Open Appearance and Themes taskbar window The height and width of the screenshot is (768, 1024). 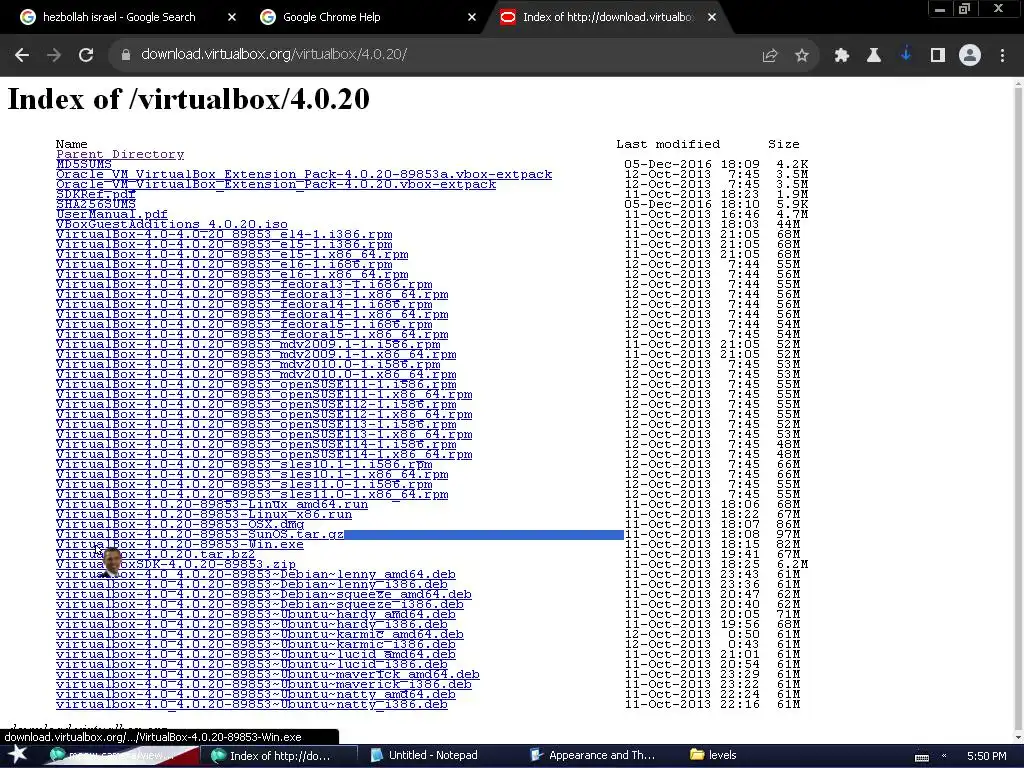pos(592,756)
